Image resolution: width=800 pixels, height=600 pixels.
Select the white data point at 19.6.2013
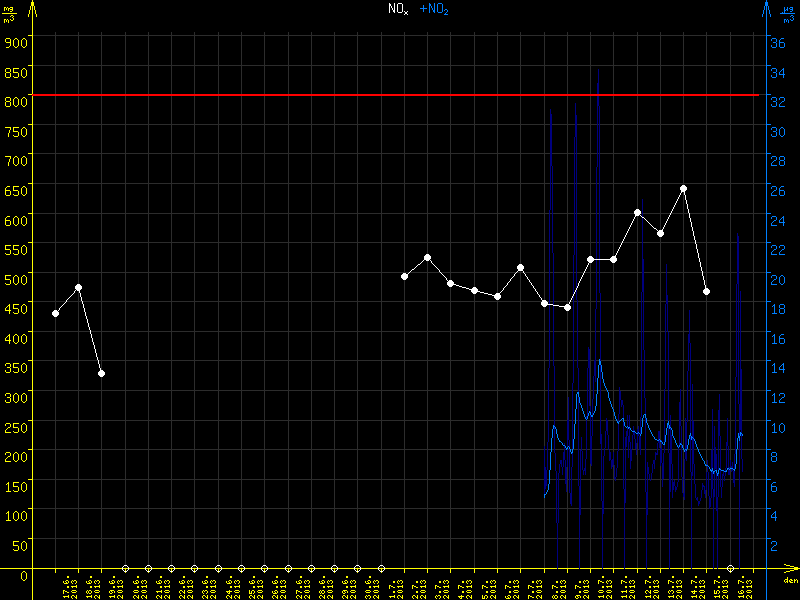pyautogui.click(x=102, y=373)
